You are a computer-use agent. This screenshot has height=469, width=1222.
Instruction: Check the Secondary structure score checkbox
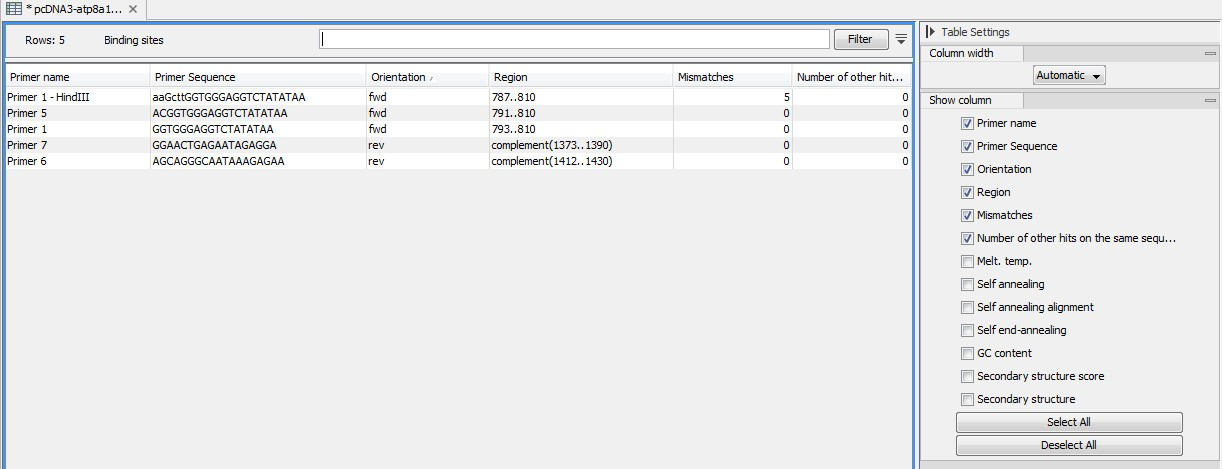coord(967,377)
